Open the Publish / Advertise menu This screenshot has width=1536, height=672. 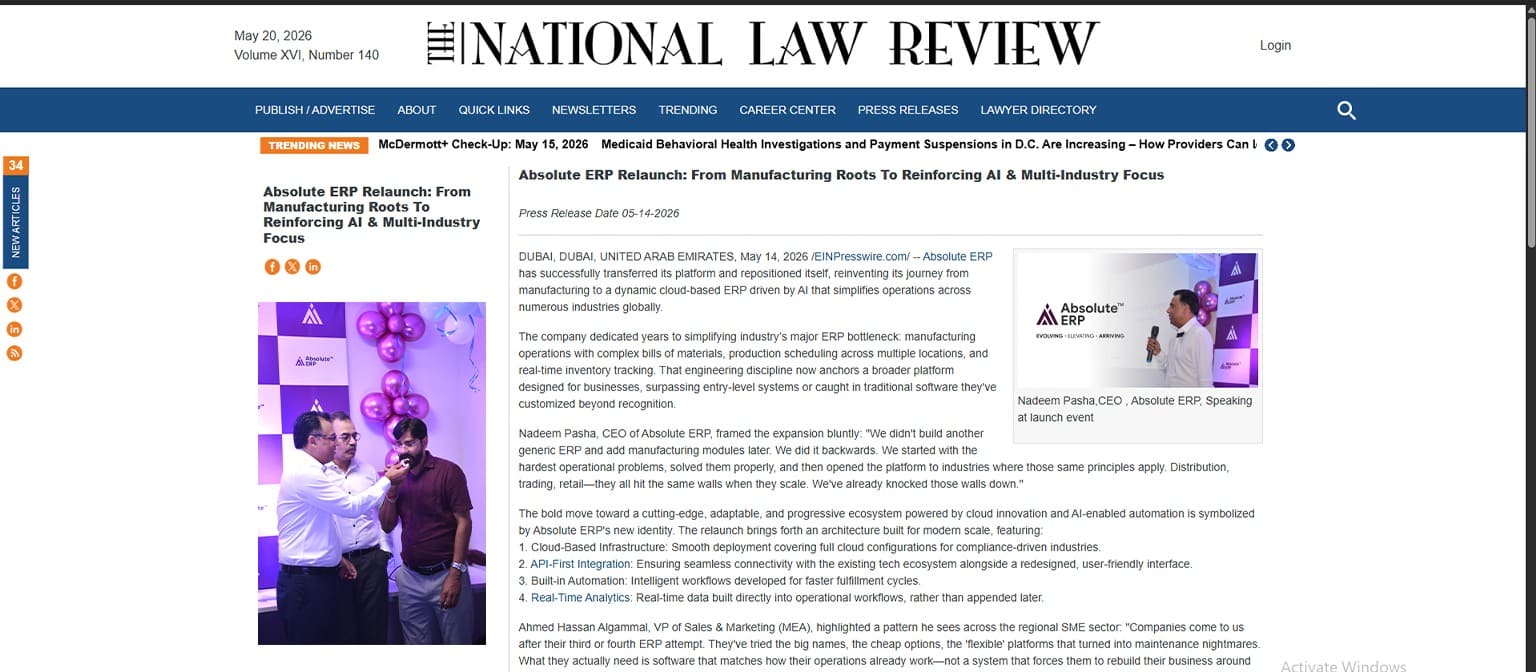315,110
